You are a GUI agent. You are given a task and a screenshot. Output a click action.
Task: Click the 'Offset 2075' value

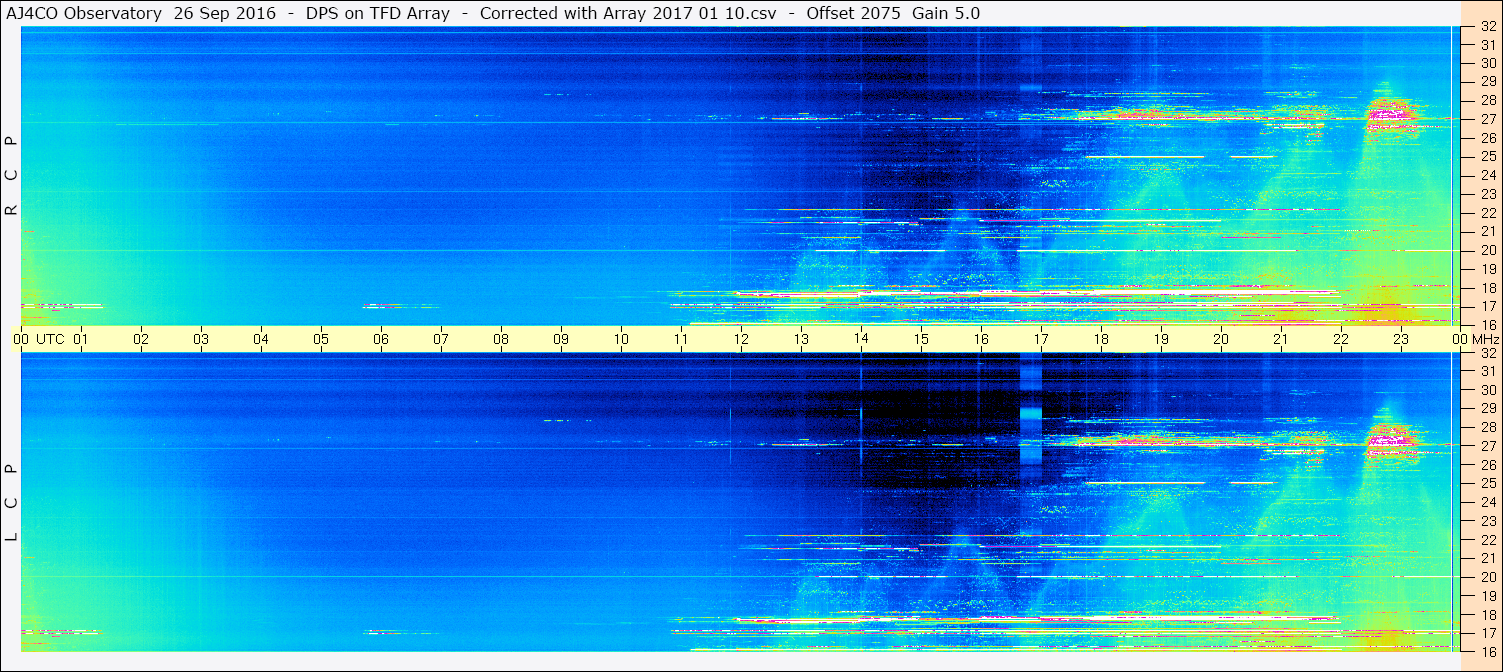coord(854,13)
